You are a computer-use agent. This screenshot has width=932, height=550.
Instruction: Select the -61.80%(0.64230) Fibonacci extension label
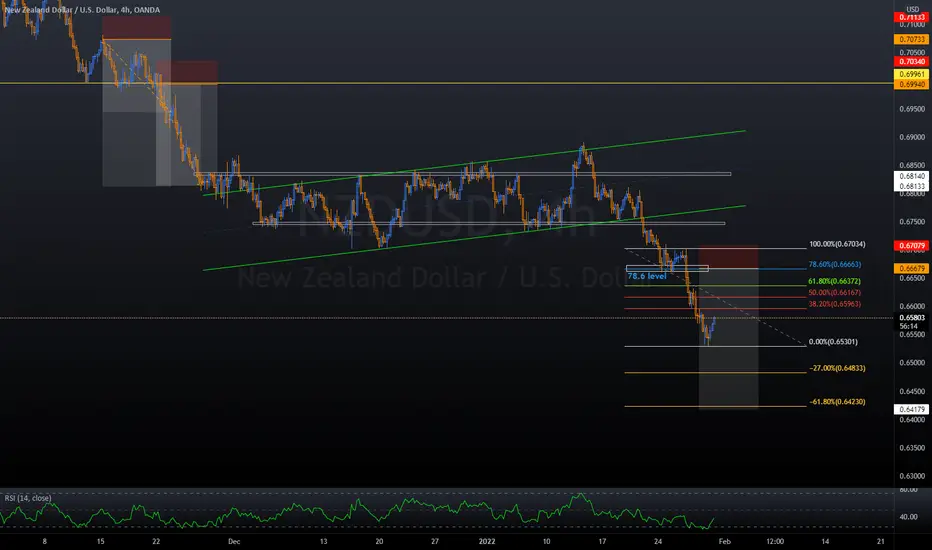(837, 402)
